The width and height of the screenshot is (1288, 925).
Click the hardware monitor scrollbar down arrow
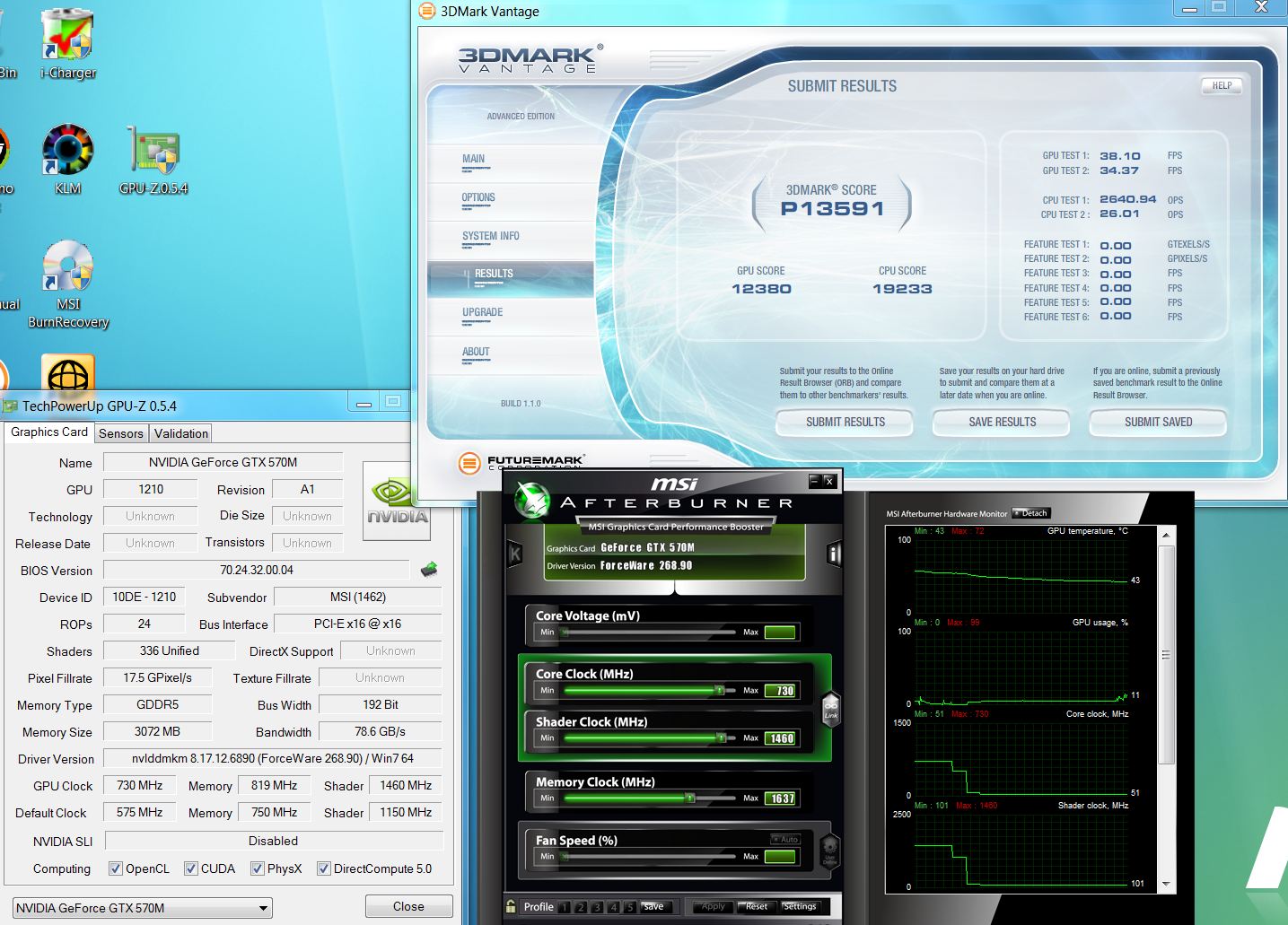click(x=1167, y=885)
